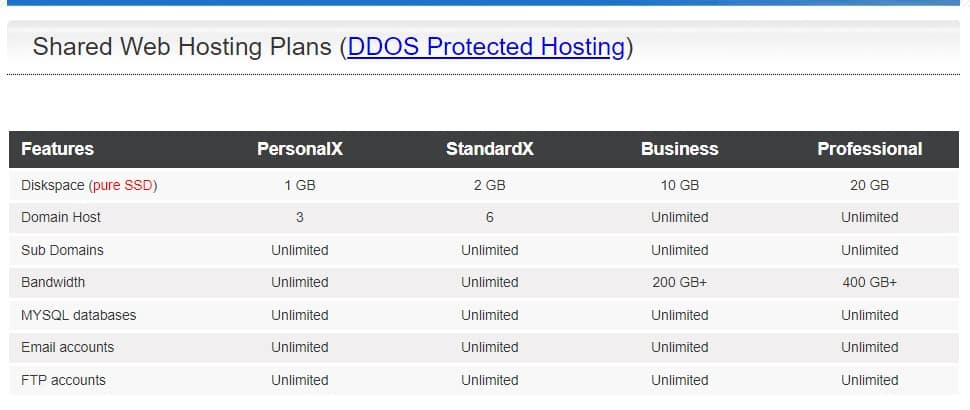Click the Features column header
970x410 pixels.
(x=58, y=149)
